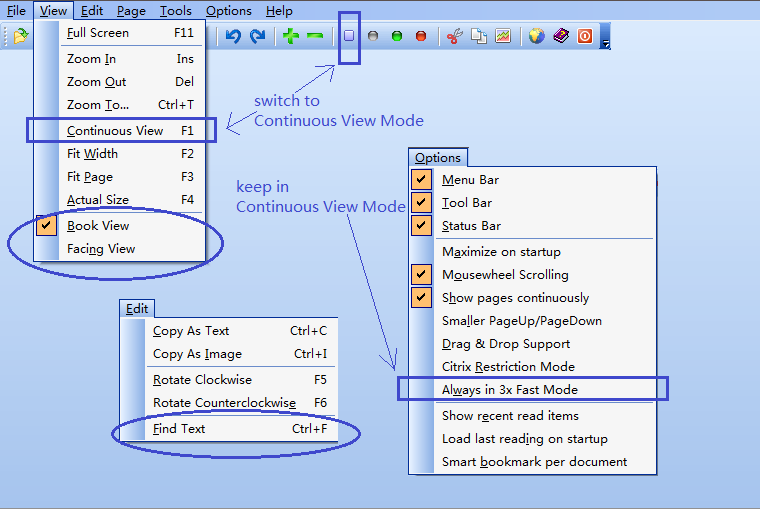Click the red round toolbar button

pyautogui.click(x=420, y=37)
